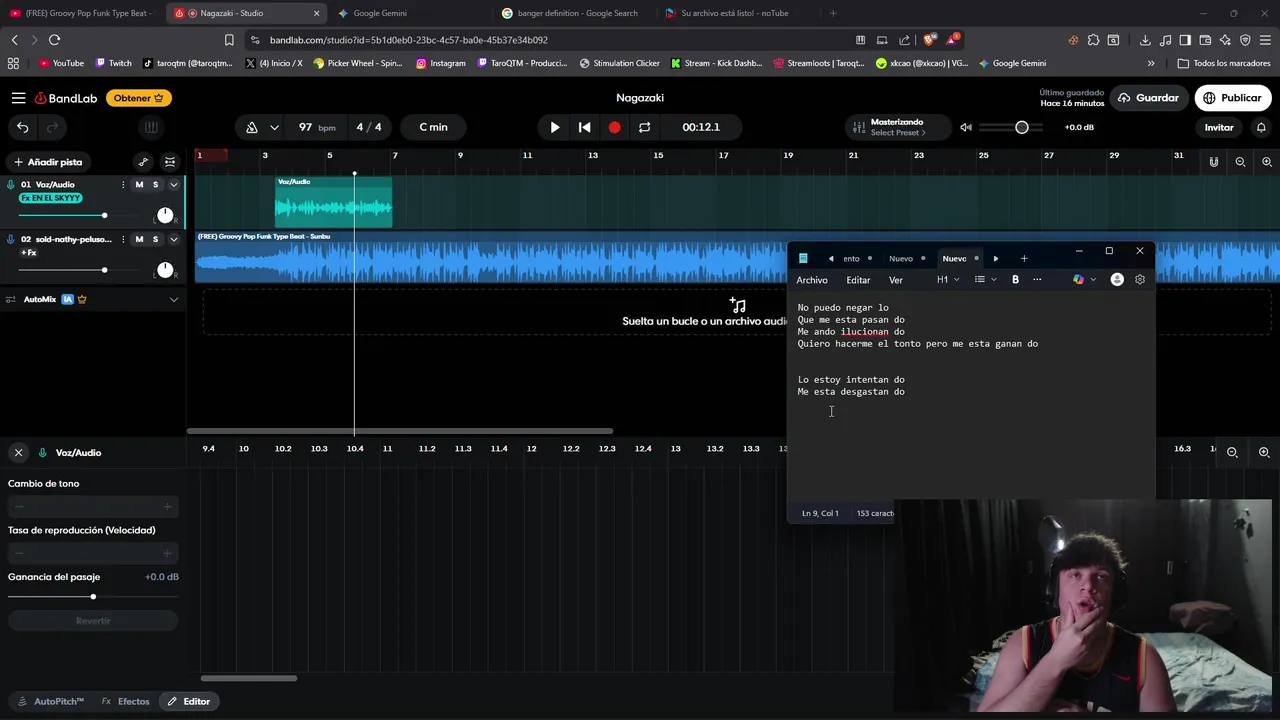Viewport: 1280px width, 720px height.
Task: Open the Efectos tab
Action: (126, 701)
